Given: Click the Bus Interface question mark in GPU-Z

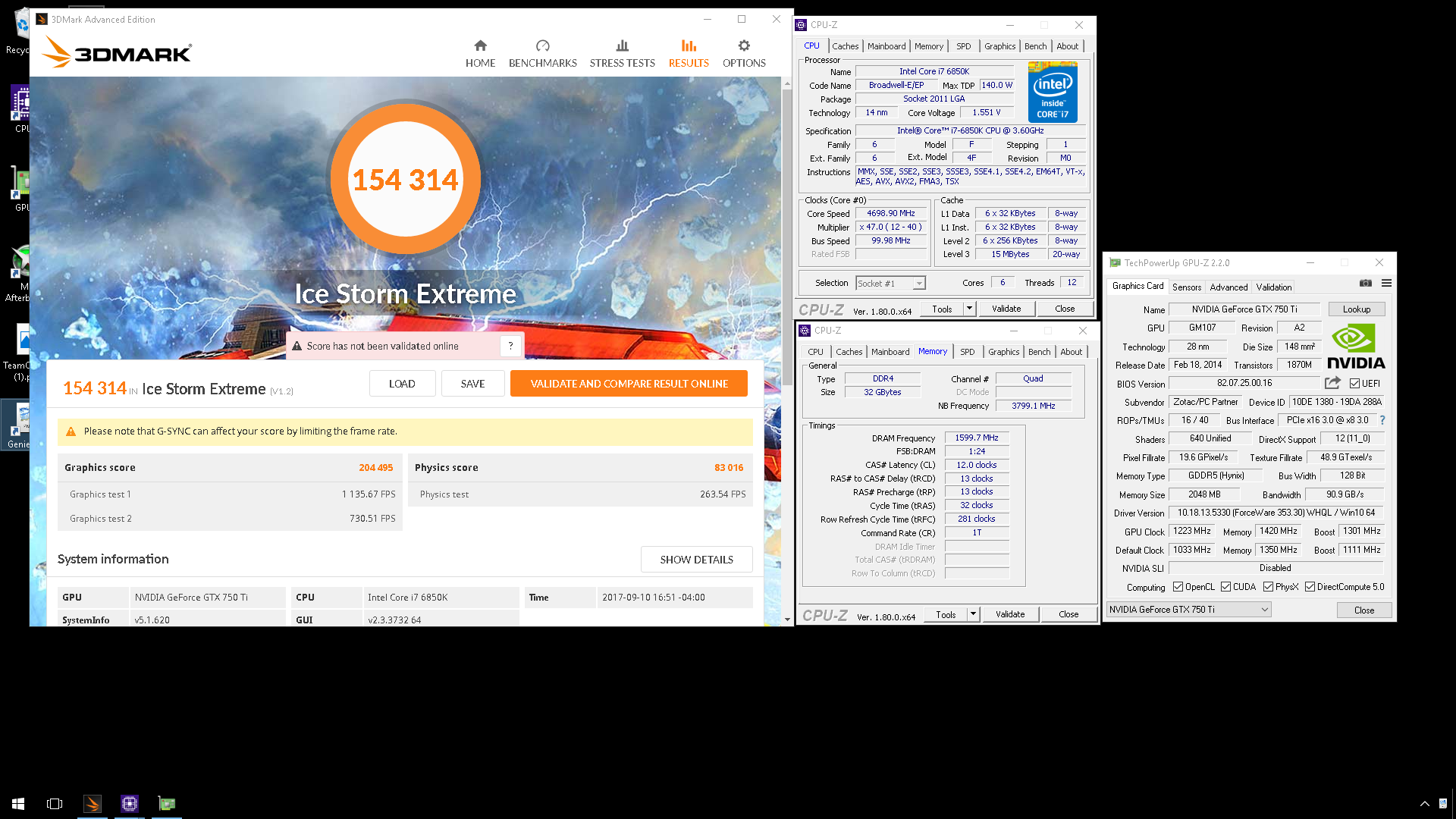Looking at the screenshot, I should [1382, 420].
